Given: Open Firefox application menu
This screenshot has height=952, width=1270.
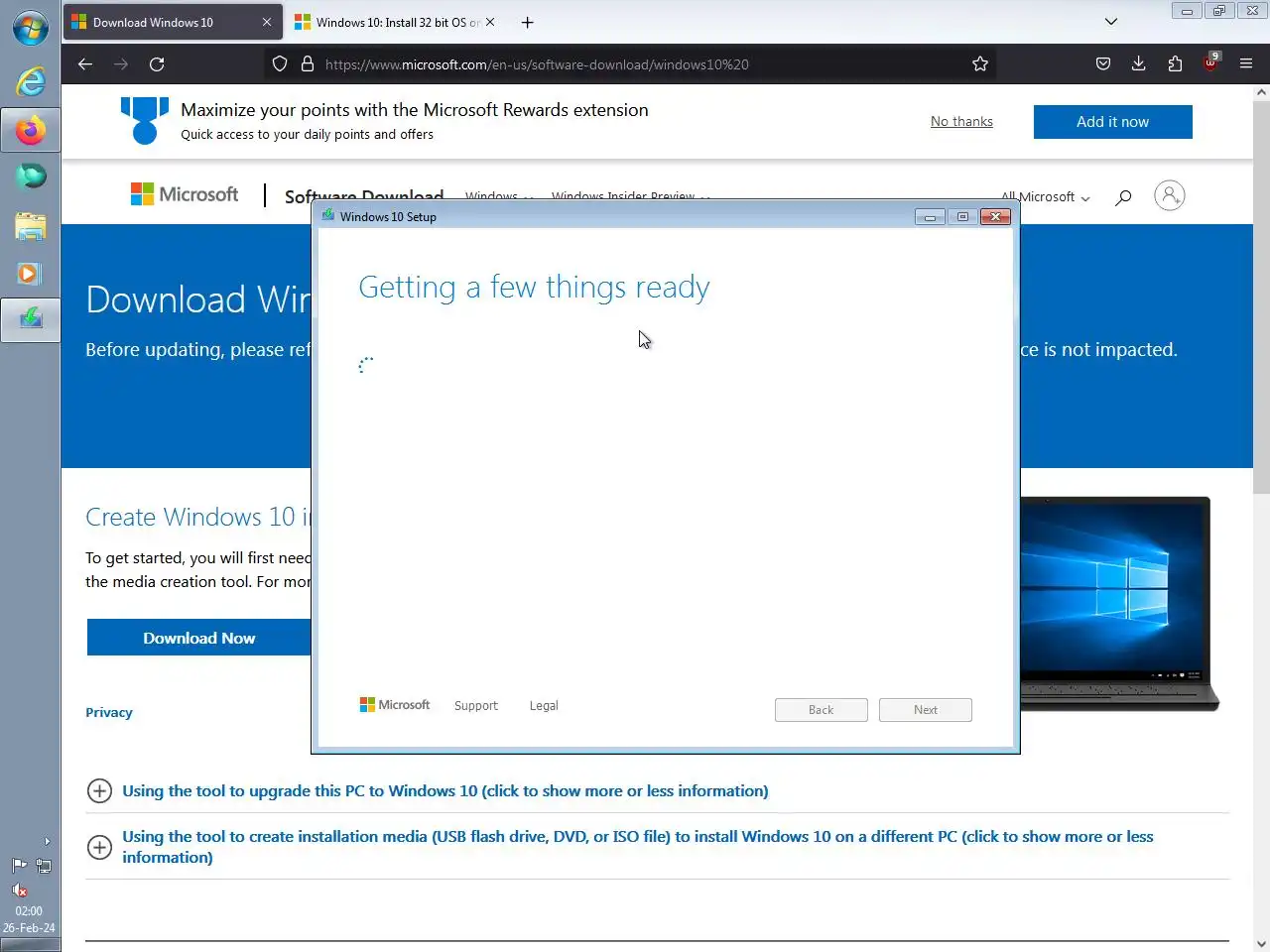Looking at the screenshot, I should tap(1246, 64).
